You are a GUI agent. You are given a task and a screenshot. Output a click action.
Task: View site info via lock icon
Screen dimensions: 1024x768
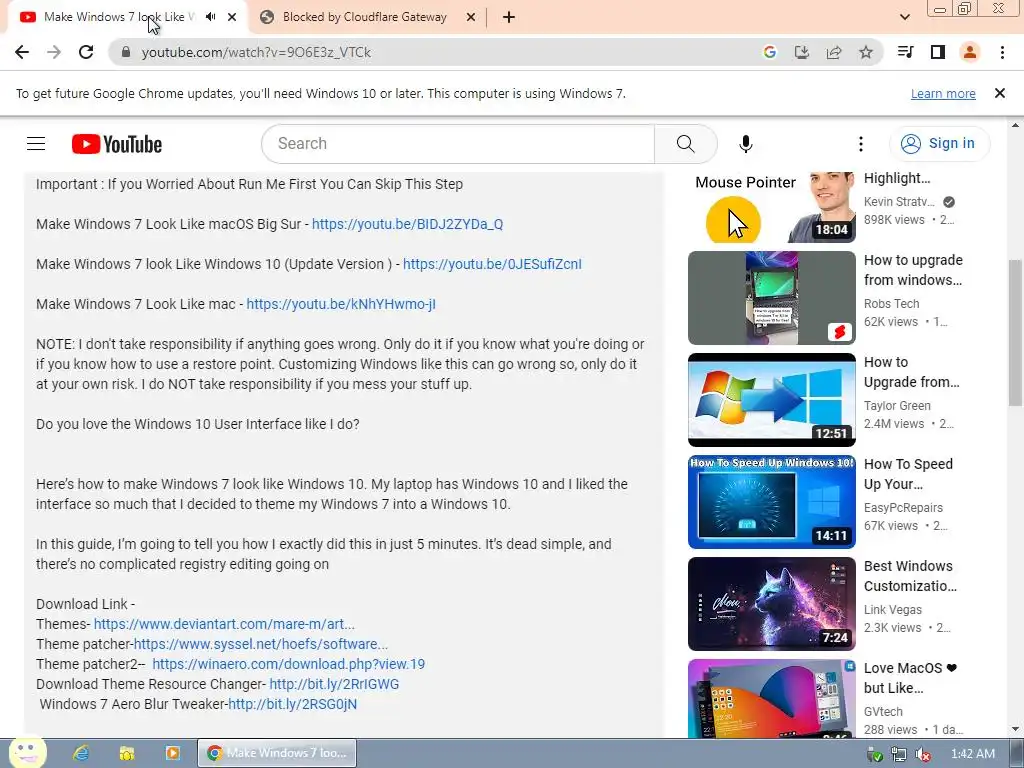pos(126,52)
